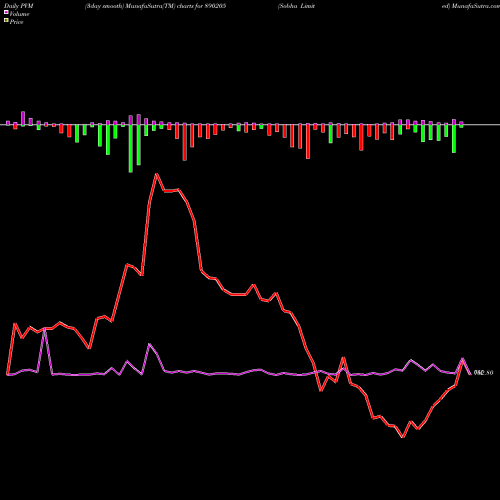
Task: Click the 'Volume' legend label
Action: coord(19,14)
